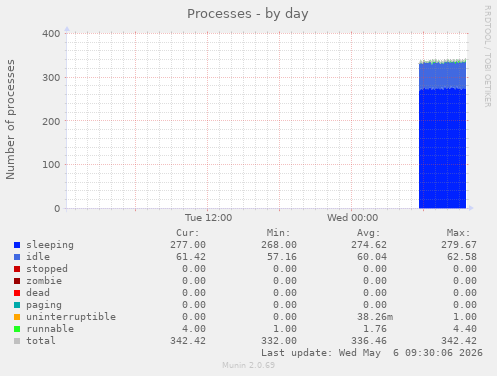Click the sleeping maximum value 279.67

[x=459, y=245]
